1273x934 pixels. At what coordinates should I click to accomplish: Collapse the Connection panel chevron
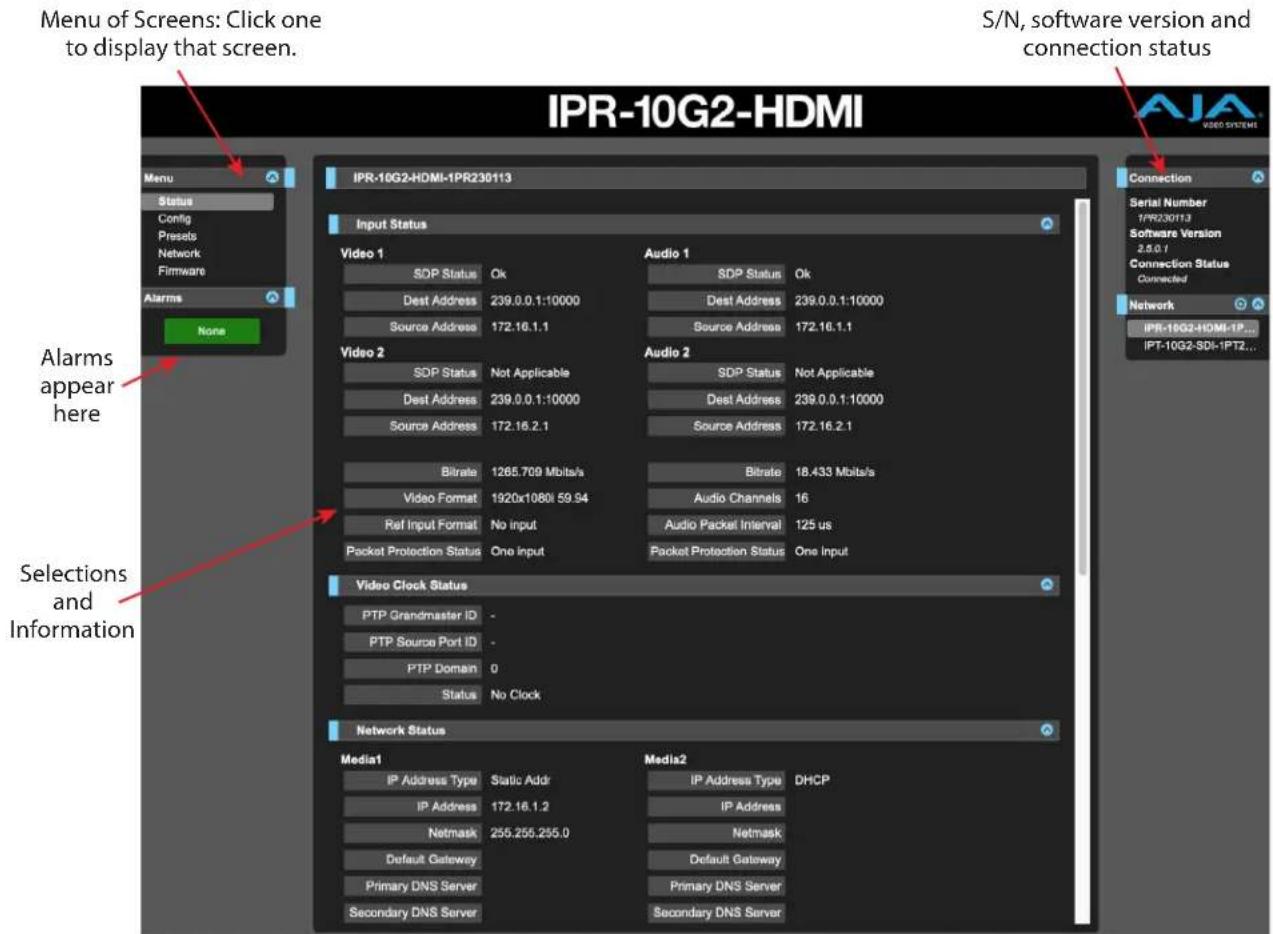tap(1258, 177)
